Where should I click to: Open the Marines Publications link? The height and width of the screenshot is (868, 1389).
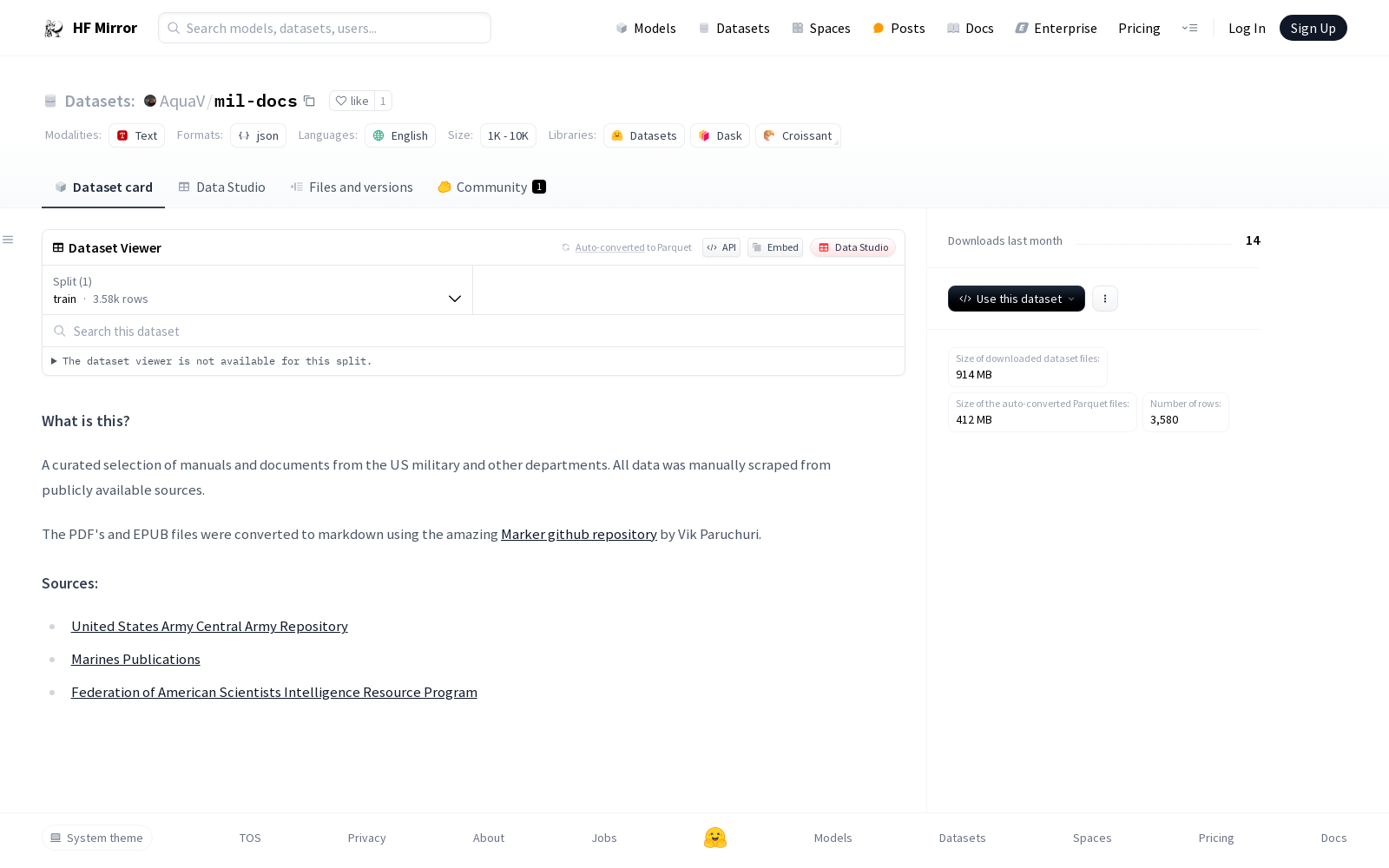pos(135,660)
